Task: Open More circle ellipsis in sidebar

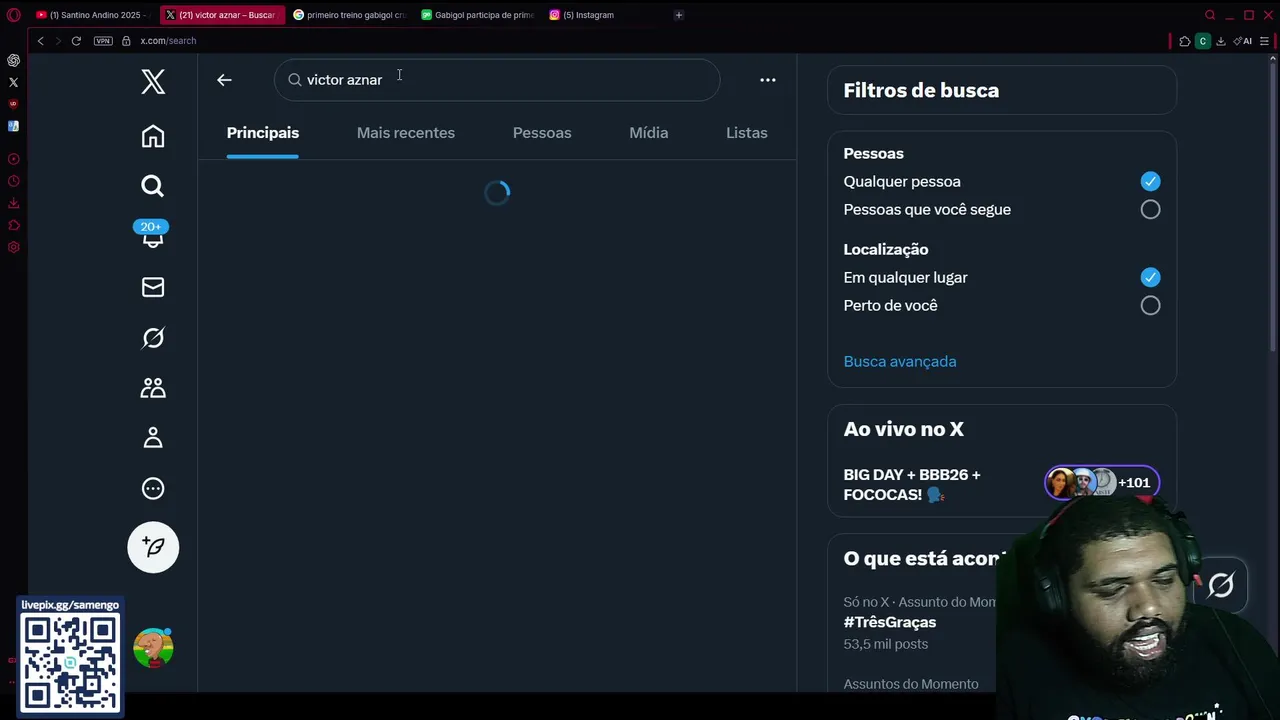Action: pyautogui.click(x=153, y=489)
